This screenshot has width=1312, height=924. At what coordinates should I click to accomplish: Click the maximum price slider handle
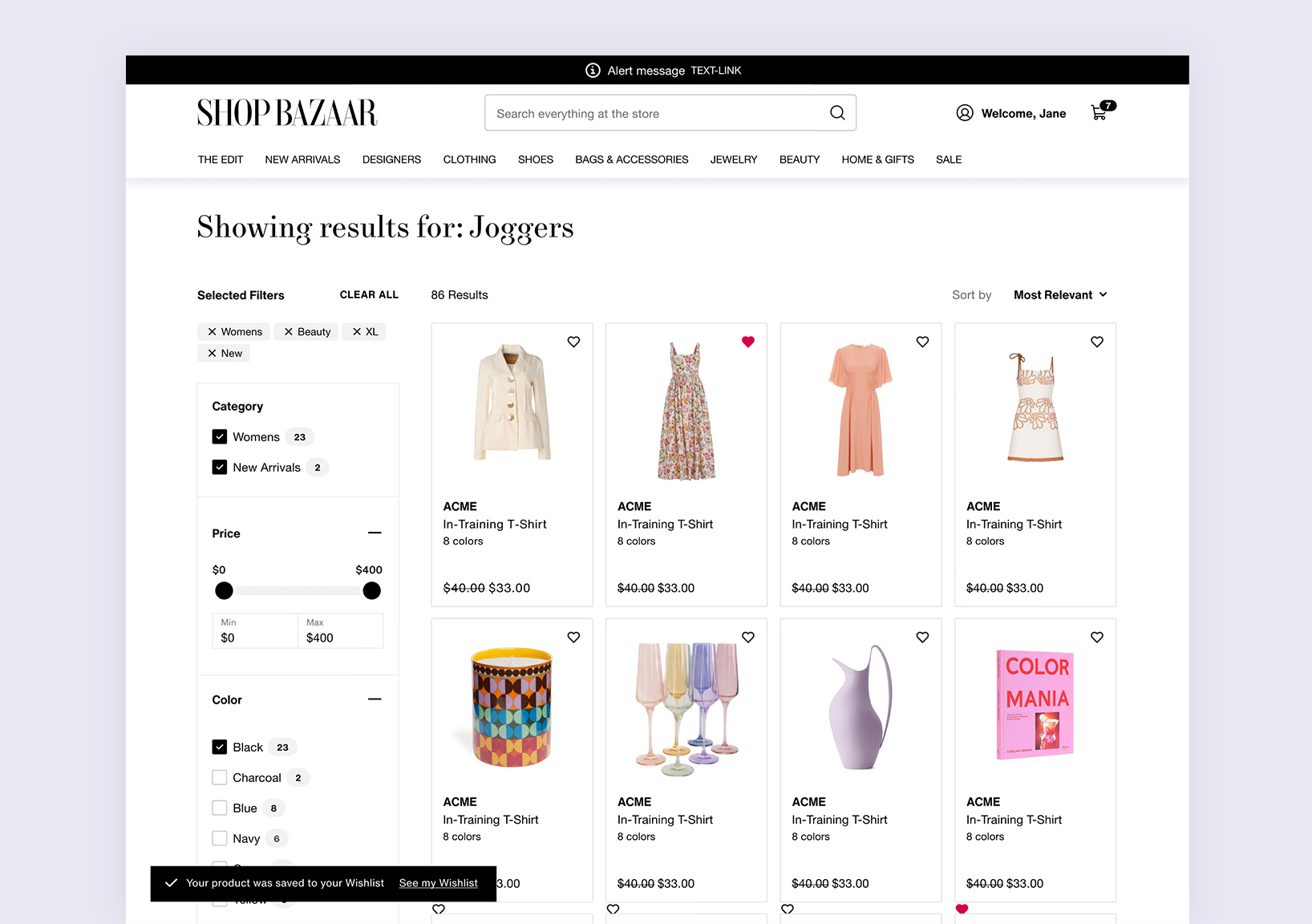coord(371,591)
